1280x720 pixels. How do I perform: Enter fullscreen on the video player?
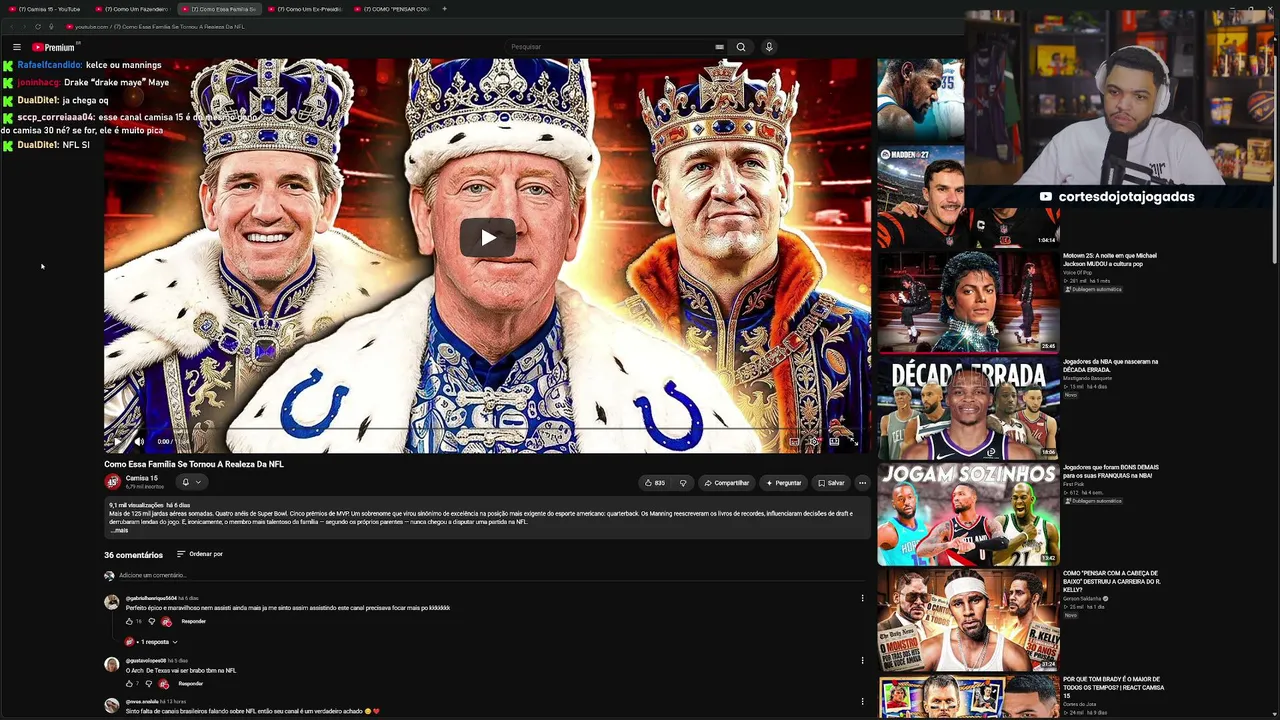(x=853, y=441)
